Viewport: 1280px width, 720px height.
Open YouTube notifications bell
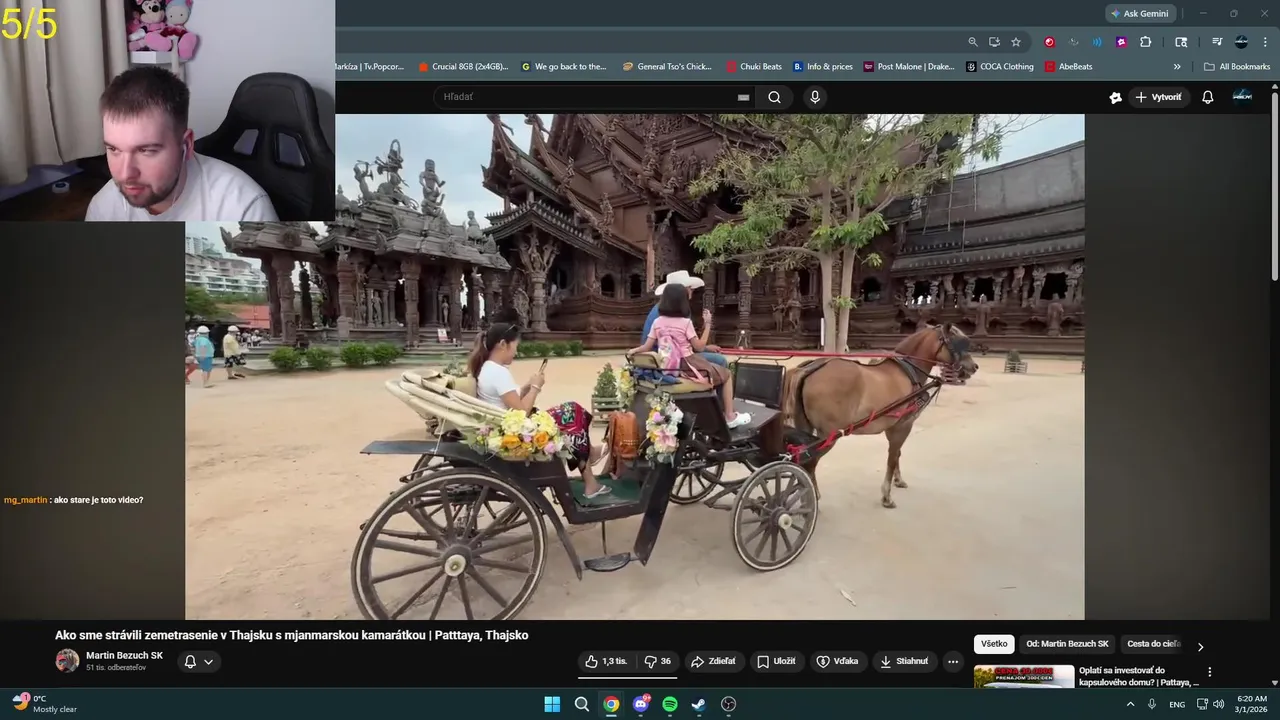click(x=1207, y=97)
